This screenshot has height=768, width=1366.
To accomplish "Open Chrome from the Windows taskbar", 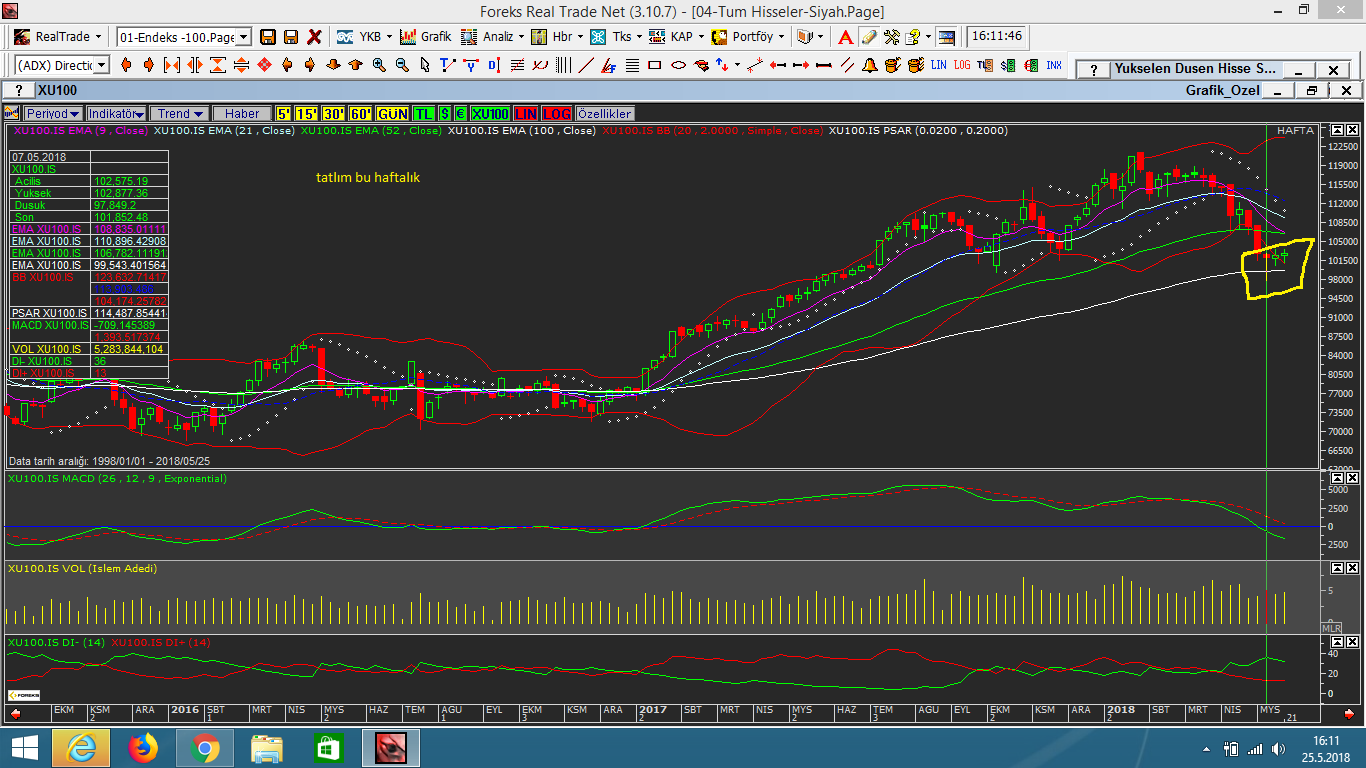I will click(204, 747).
